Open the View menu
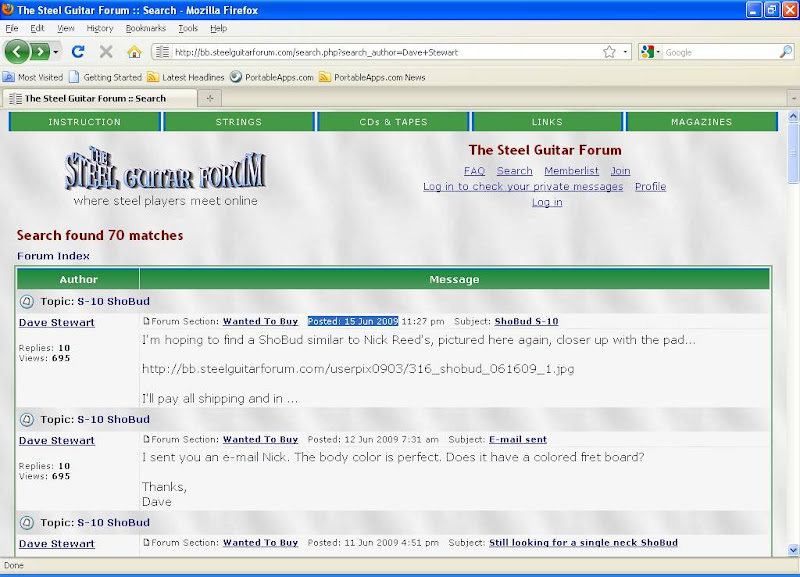 65,29
